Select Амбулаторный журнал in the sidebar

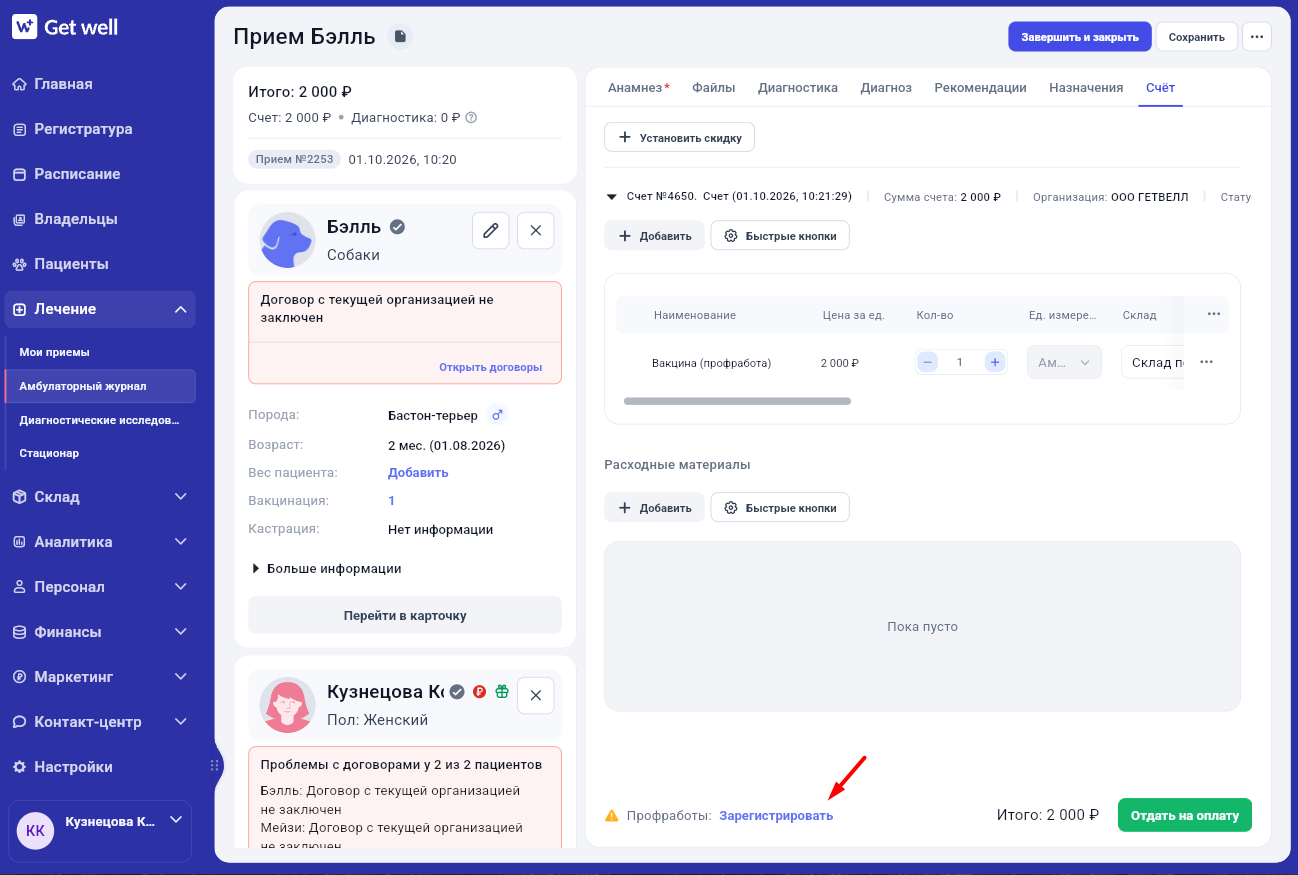tap(100, 386)
